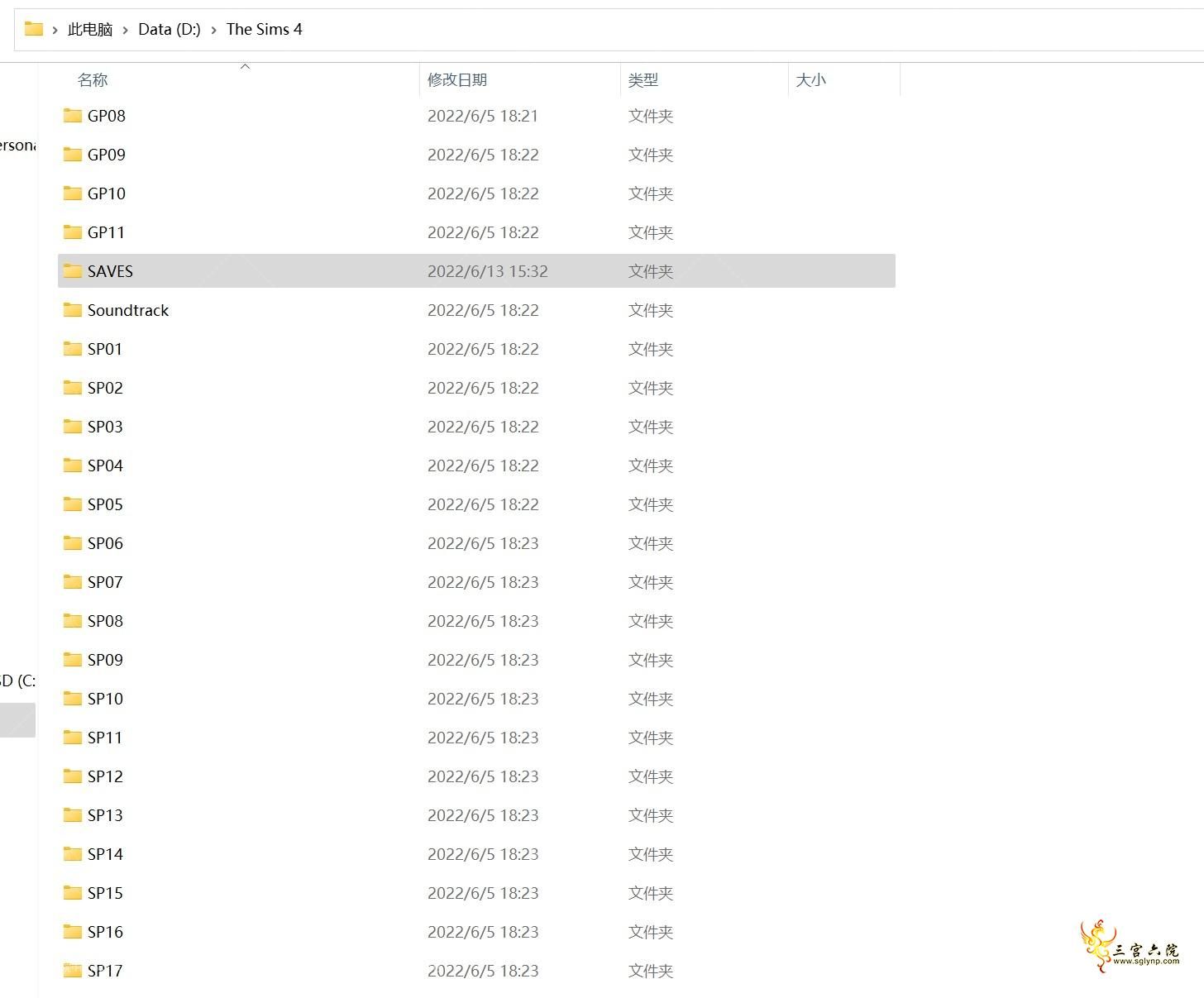Click the SP05 folder icon

pos(73,504)
